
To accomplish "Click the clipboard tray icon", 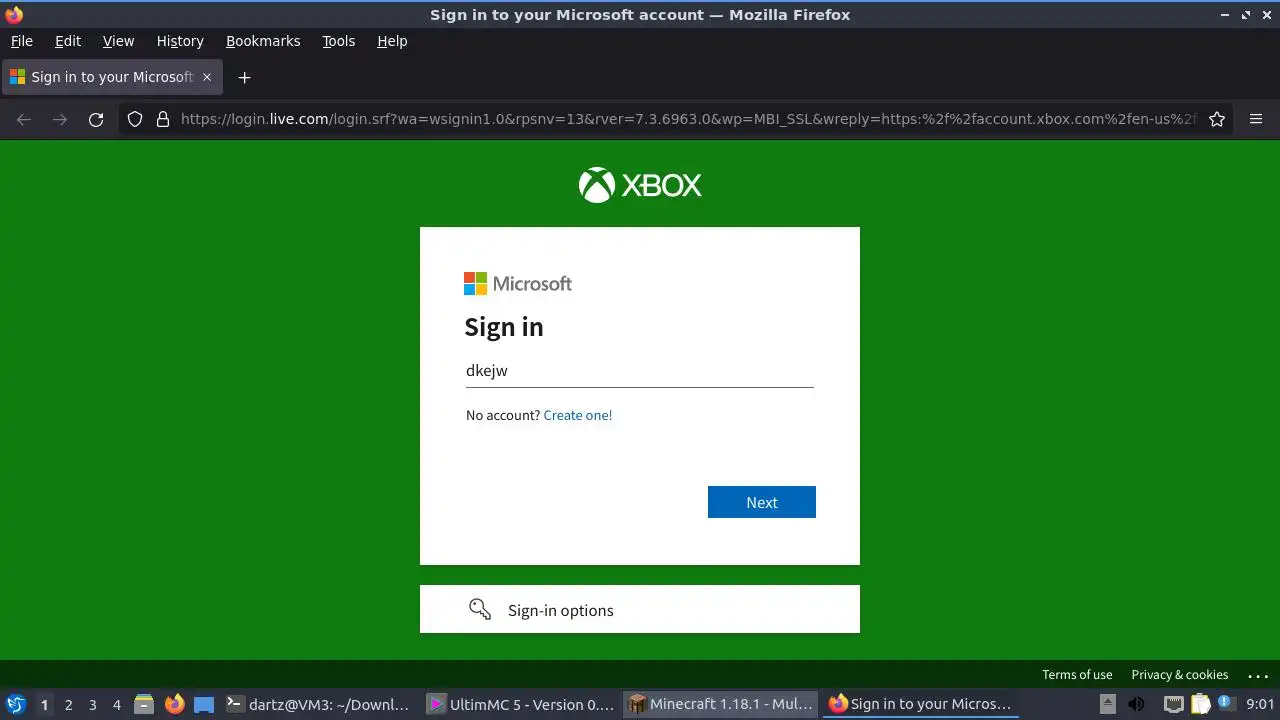I will click(x=1200, y=704).
